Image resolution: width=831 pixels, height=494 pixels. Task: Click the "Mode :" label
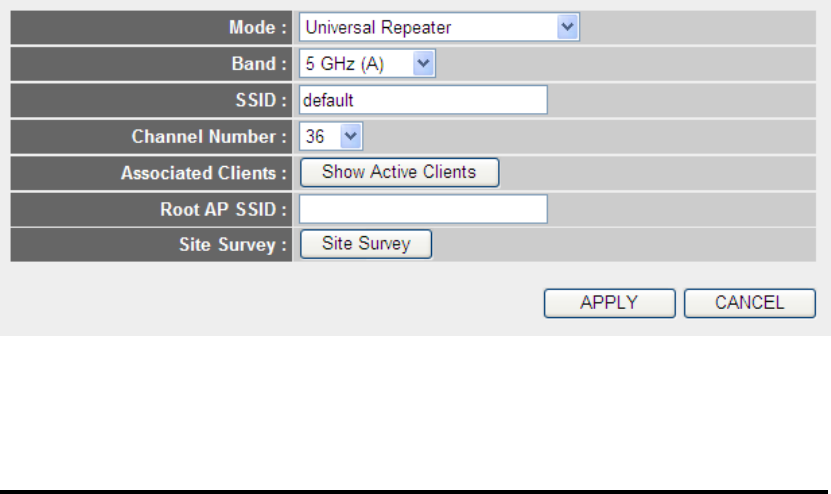coord(258,28)
